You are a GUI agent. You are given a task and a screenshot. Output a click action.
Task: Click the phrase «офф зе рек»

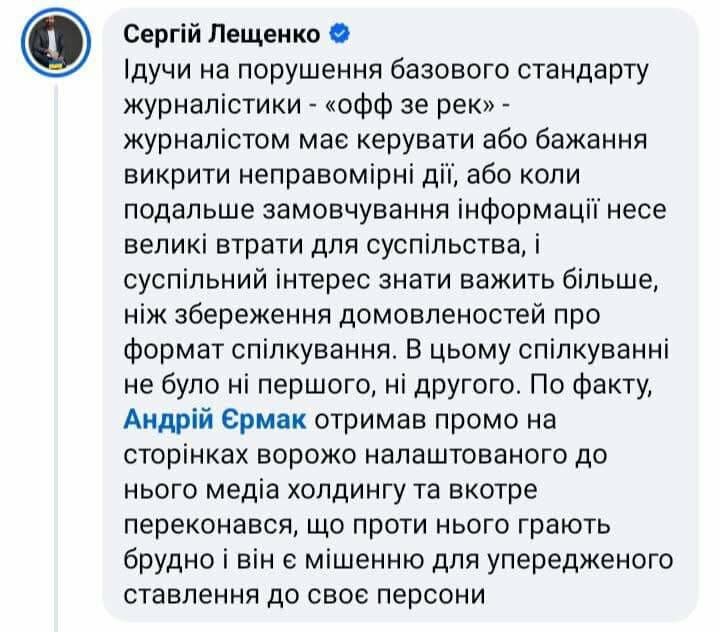click(410, 106)
